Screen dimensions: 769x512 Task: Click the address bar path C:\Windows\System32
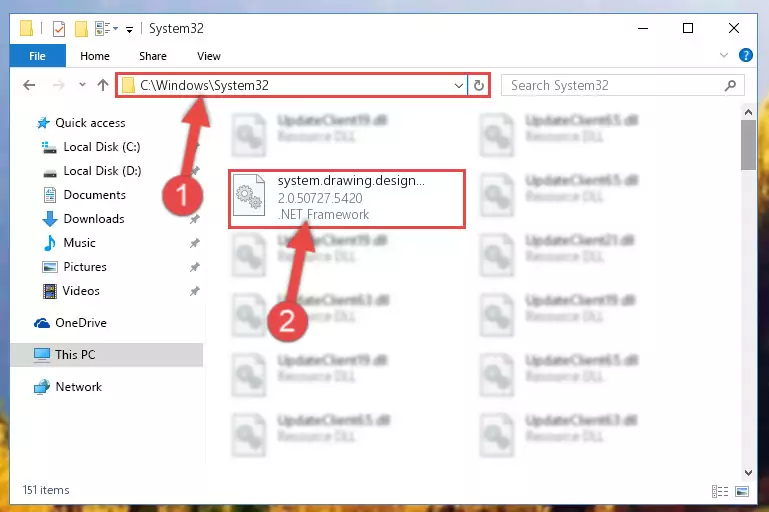point(204,85)
